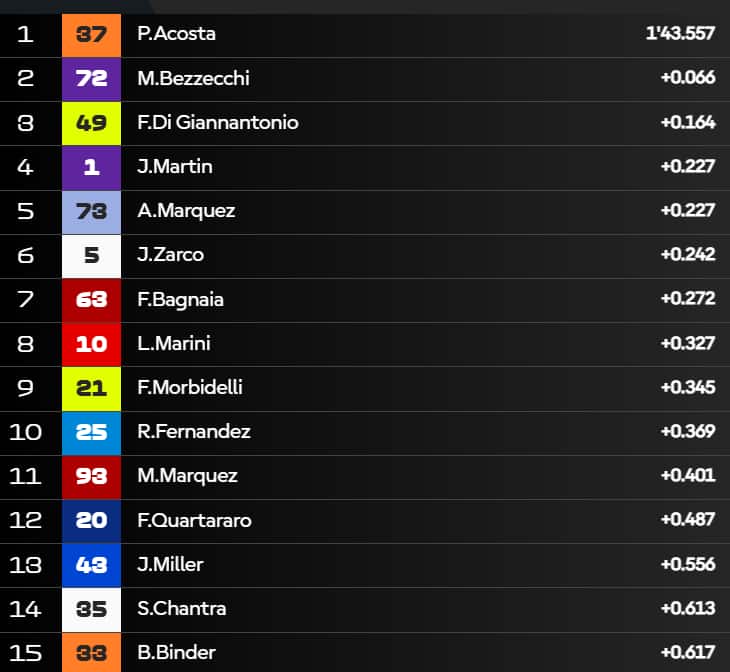Open J.Martin rider entry
730x672 pixels.
click(174, 166)
